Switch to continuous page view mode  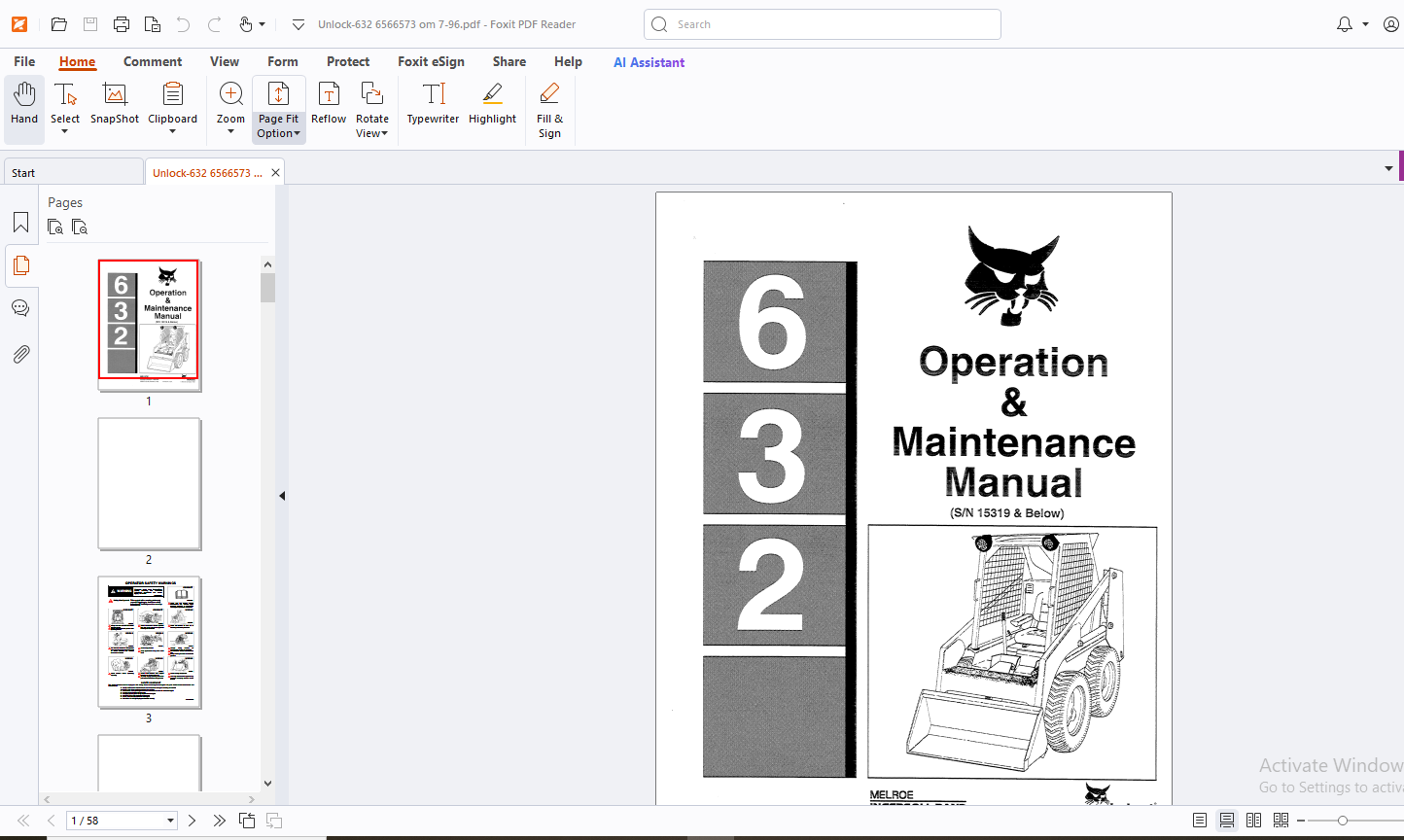[1227, 821]
